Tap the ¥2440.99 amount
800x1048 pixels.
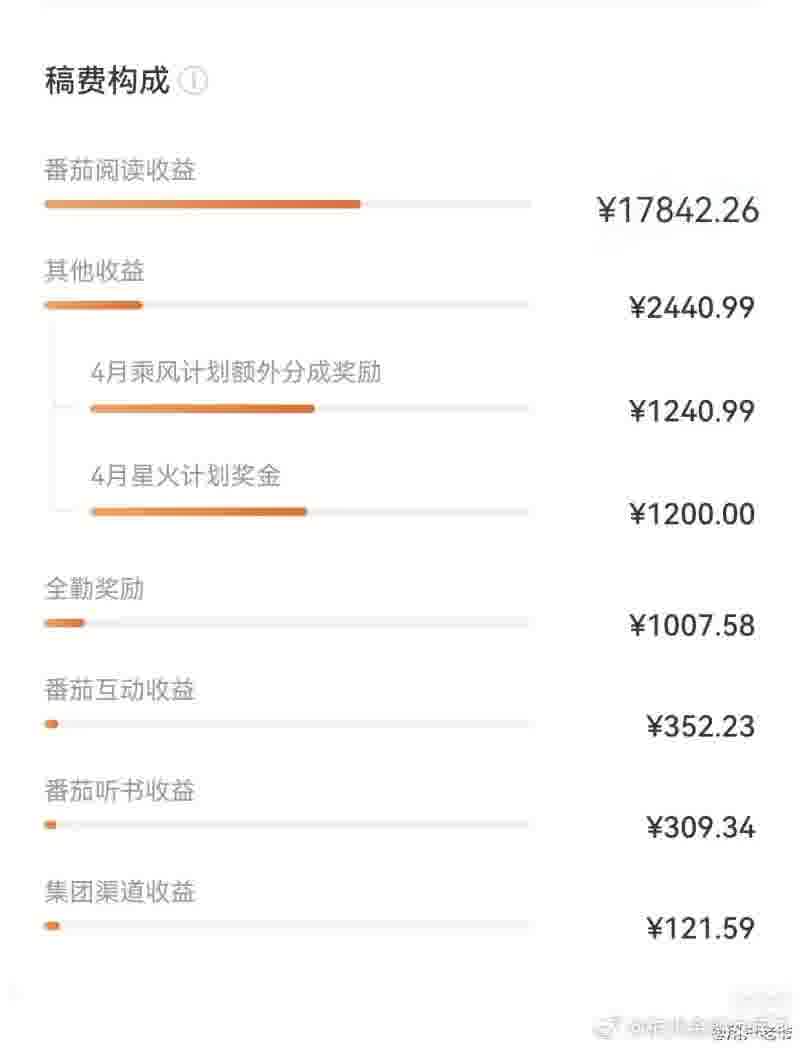pos(692,308)
